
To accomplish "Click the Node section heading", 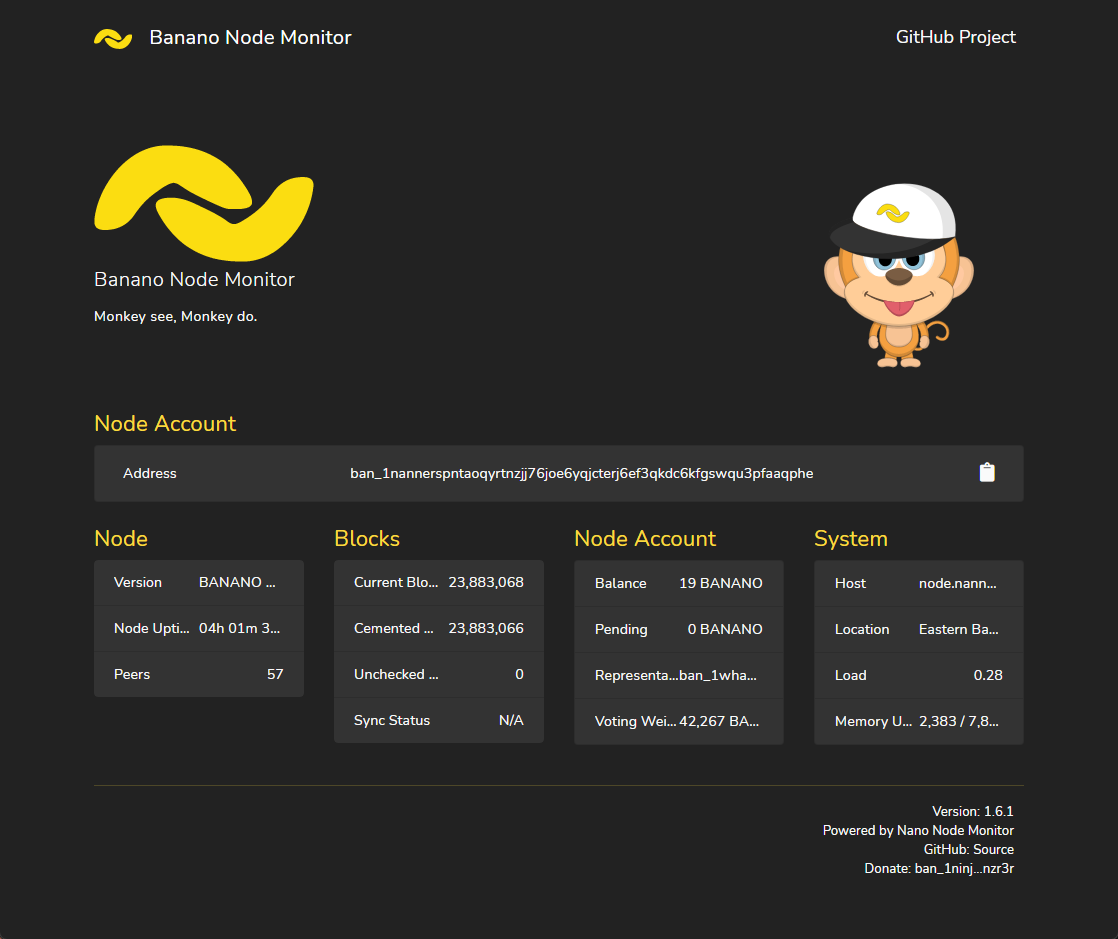I will [121, 538].
